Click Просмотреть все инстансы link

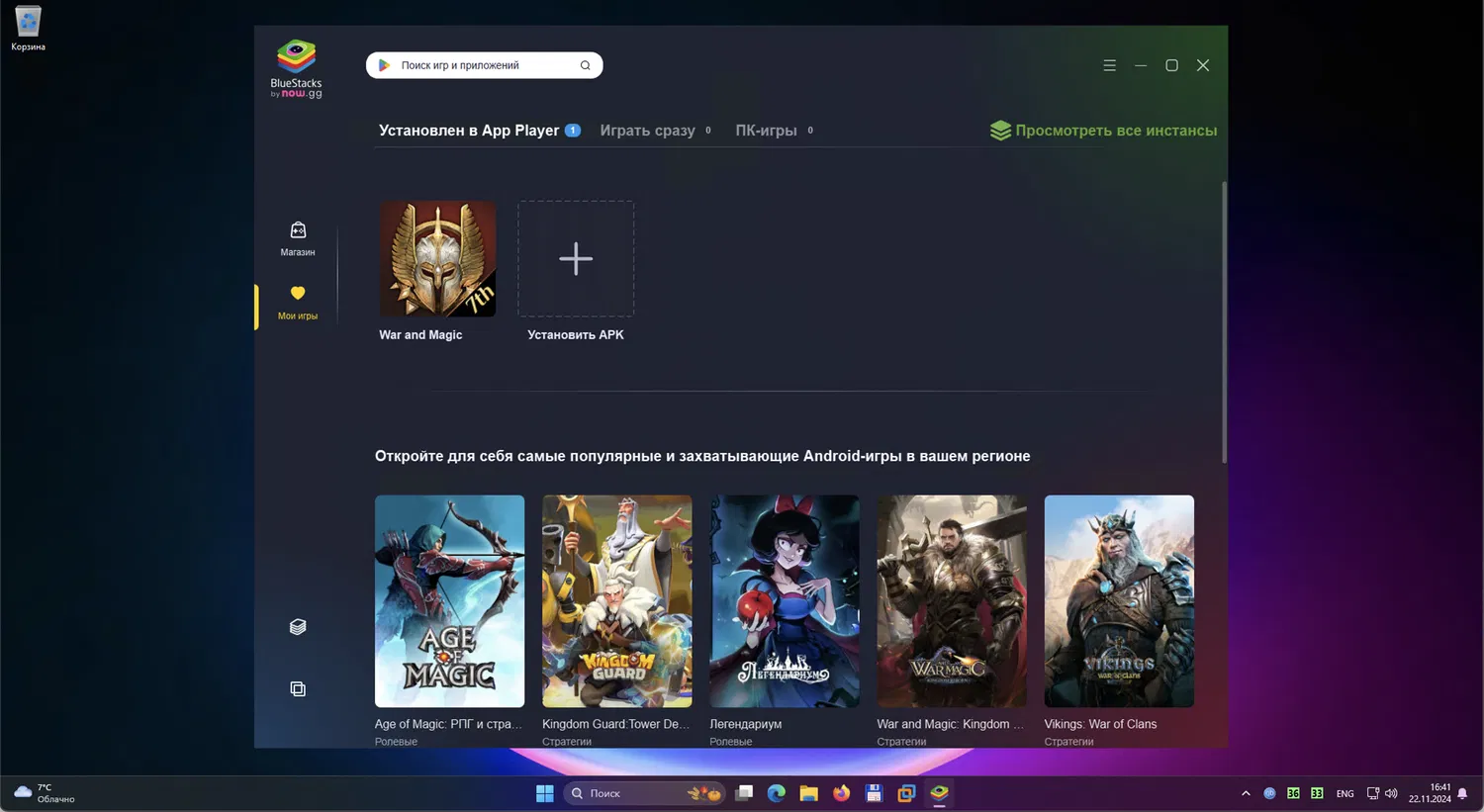(x=1115, y=131)
